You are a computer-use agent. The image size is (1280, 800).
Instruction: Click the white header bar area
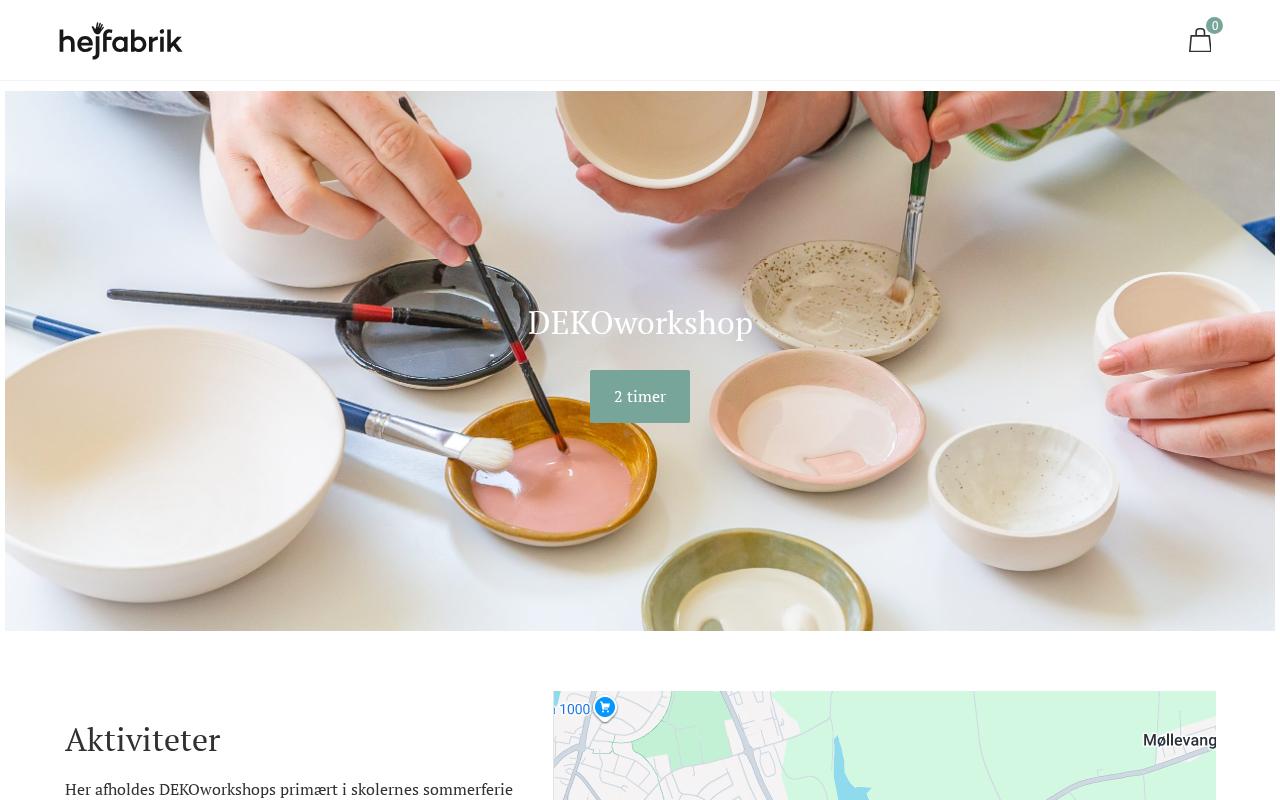[640, 40]
